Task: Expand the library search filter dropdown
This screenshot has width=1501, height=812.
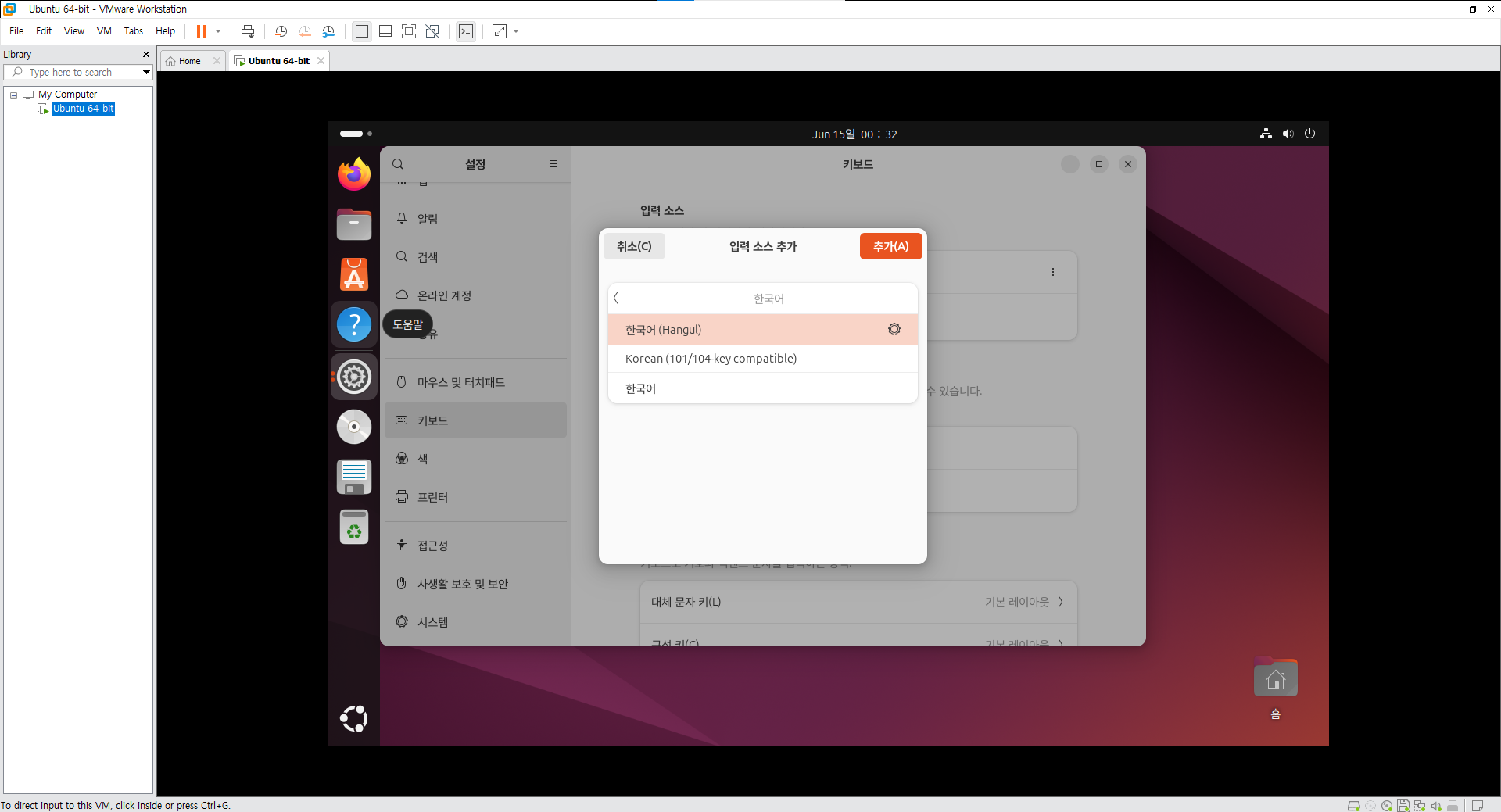Action: pos(146,72)
